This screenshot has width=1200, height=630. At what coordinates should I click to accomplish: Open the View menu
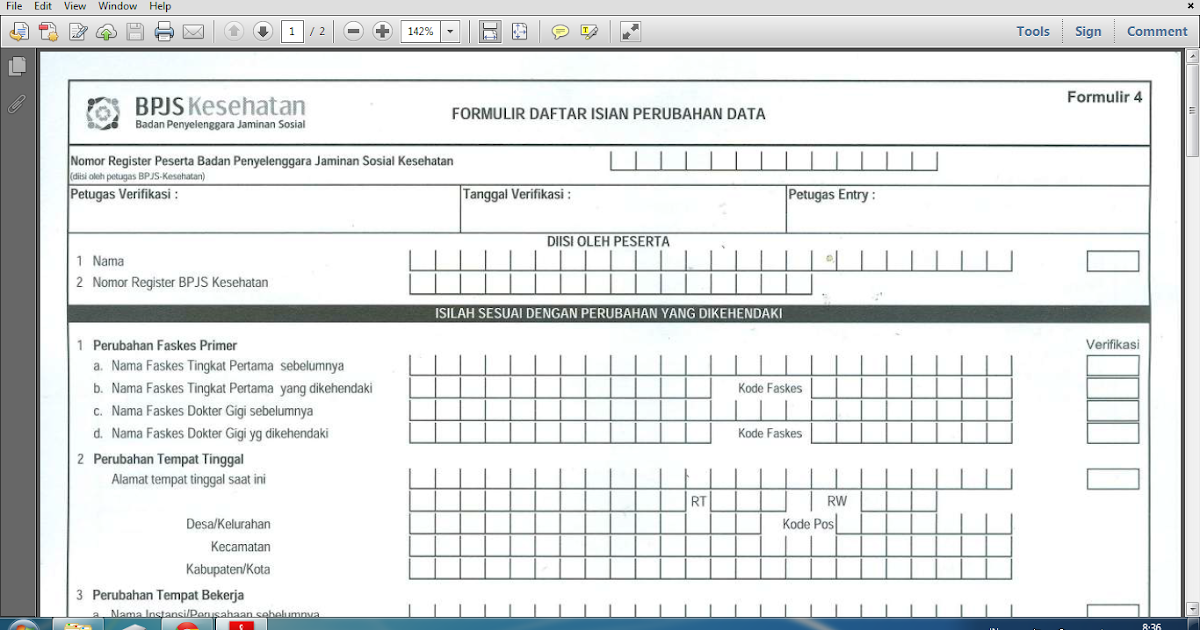click(x=75, y=6)
